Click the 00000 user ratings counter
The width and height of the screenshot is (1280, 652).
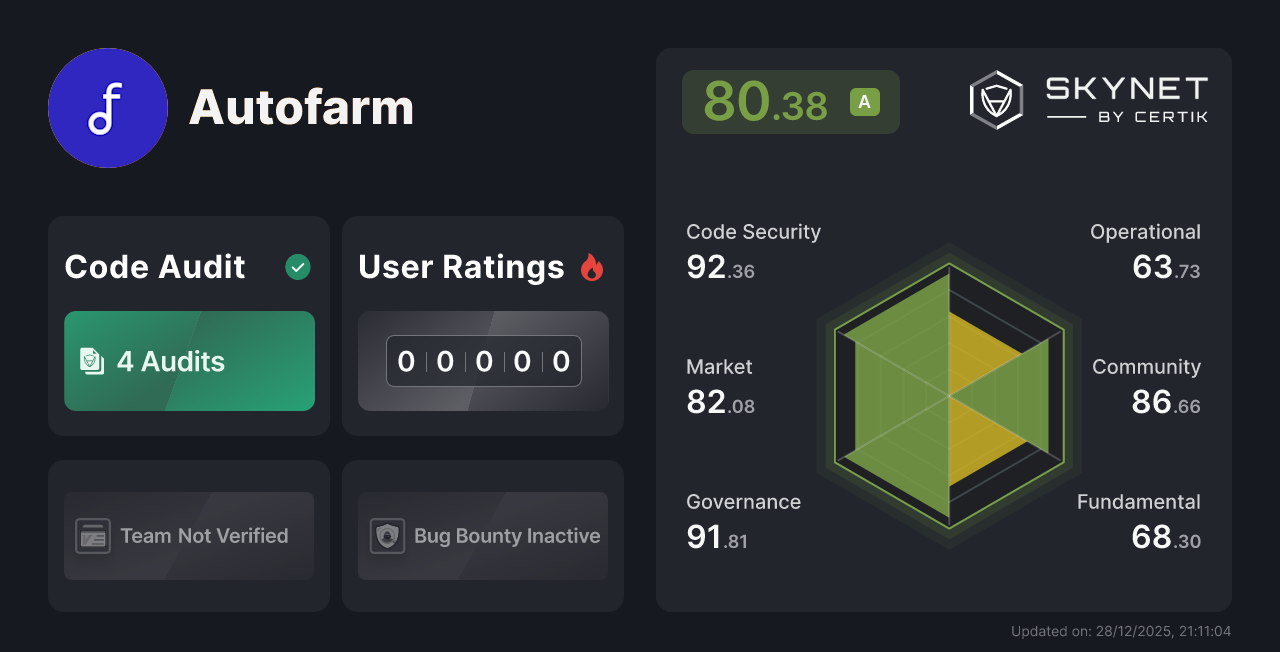(482, 361)
